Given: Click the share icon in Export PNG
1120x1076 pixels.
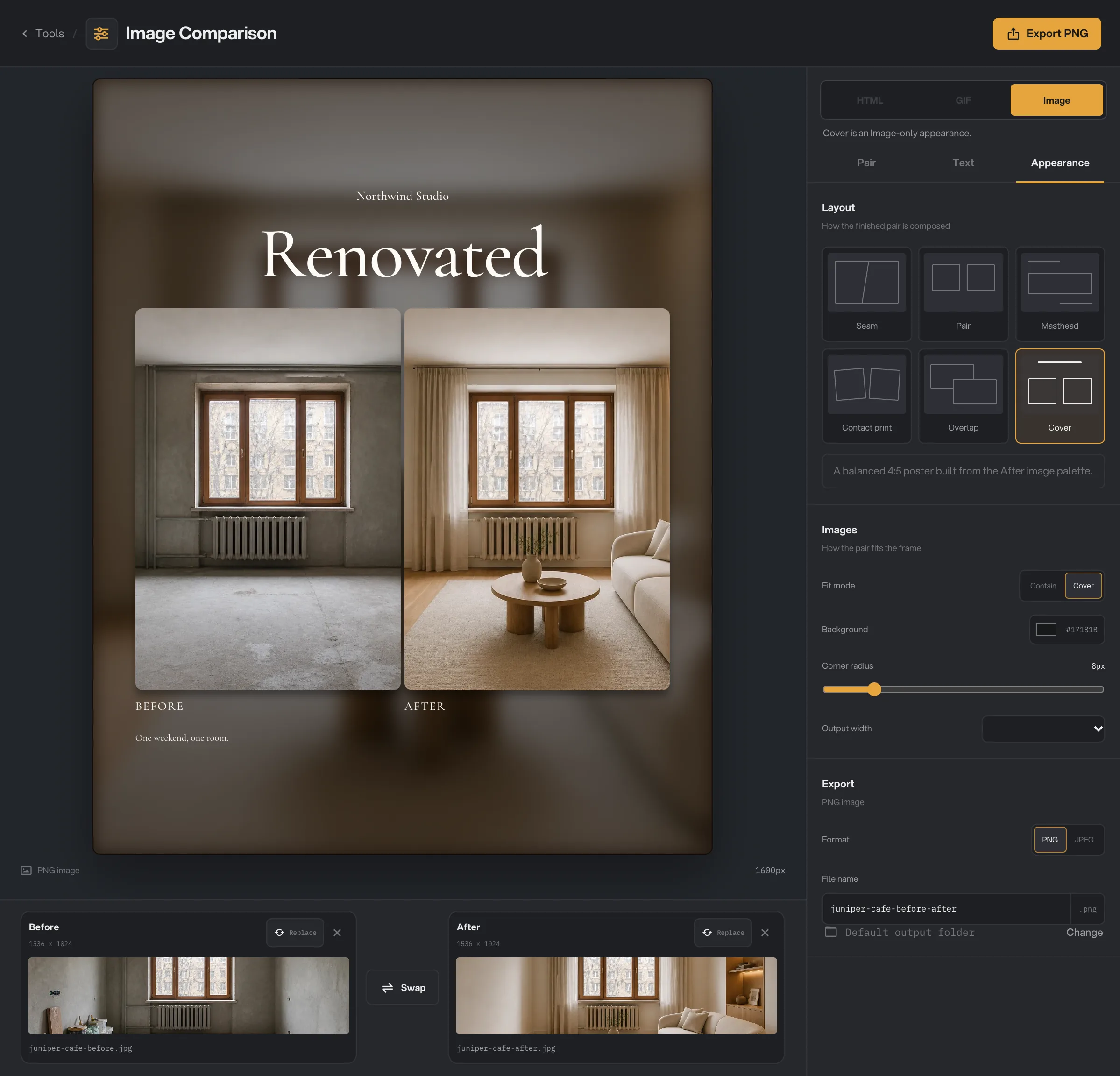Looking at the screenshot, I should click(1013, 34).
